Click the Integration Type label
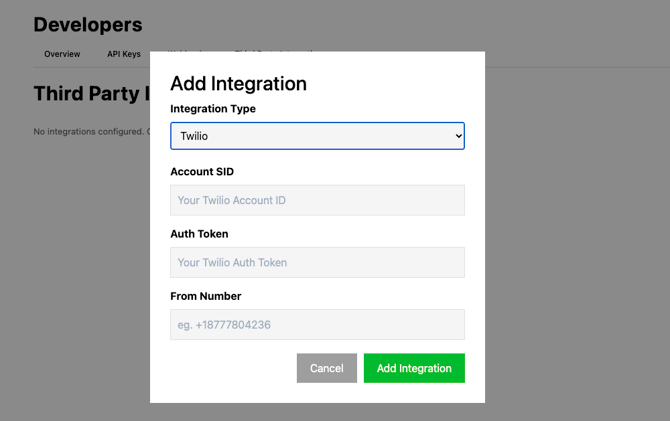Image resolution: width=670 pixels, height=421 pixels. [x=213, y=109]
